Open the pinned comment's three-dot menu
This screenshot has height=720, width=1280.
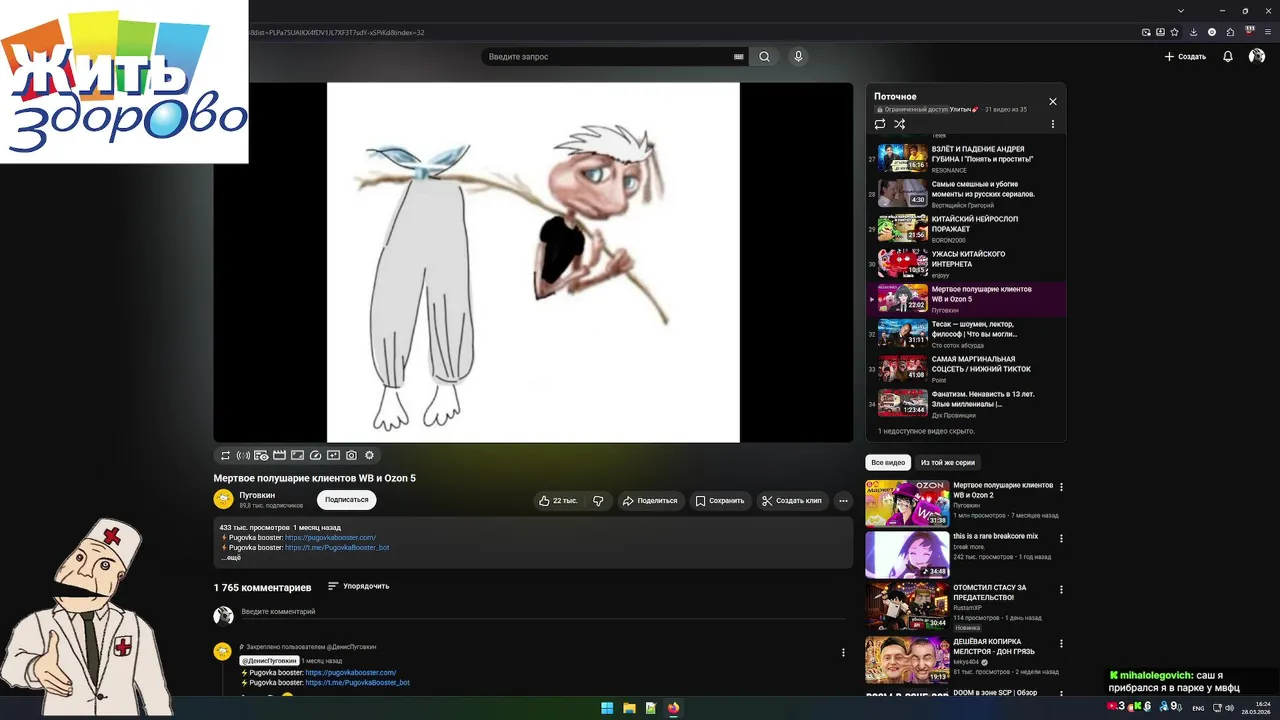point(843,652)
